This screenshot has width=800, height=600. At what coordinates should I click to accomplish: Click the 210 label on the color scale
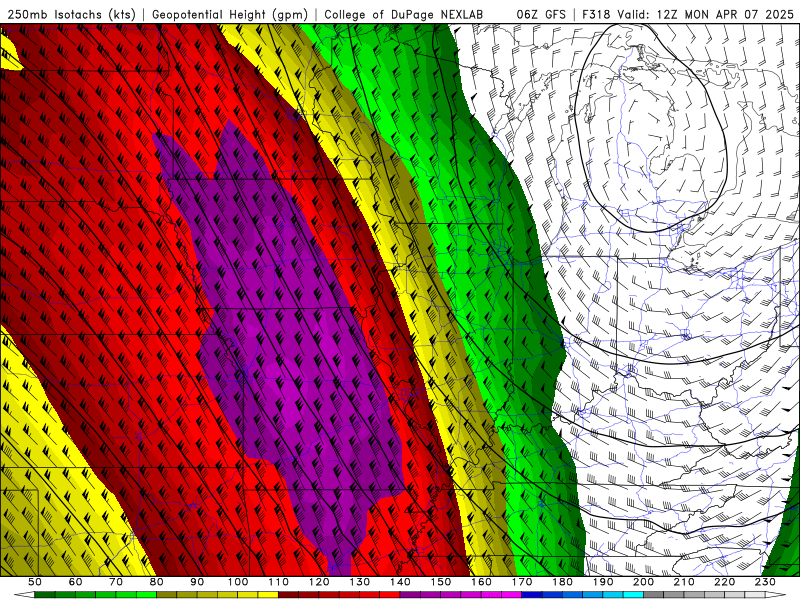click(x=684, y=582)
